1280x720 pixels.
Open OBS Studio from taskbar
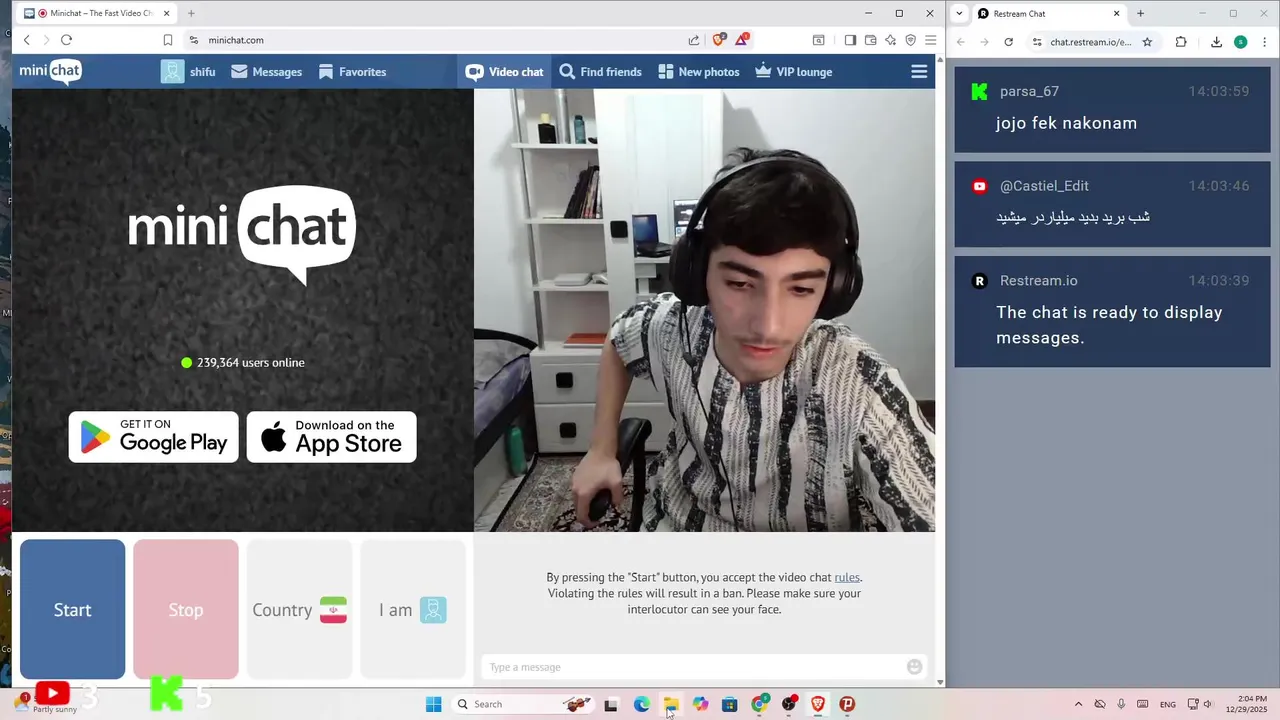click(788, 704)
